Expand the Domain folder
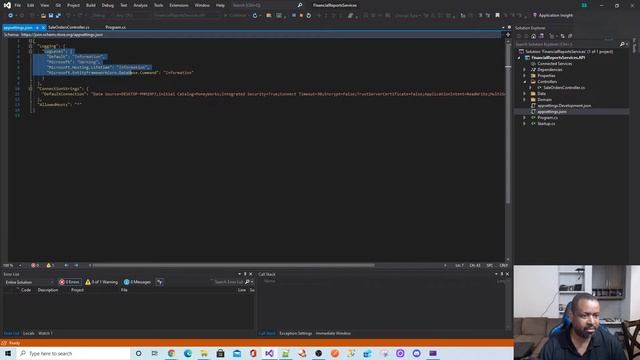The width and height of the screenshot is (640, 360). [524, 100]
